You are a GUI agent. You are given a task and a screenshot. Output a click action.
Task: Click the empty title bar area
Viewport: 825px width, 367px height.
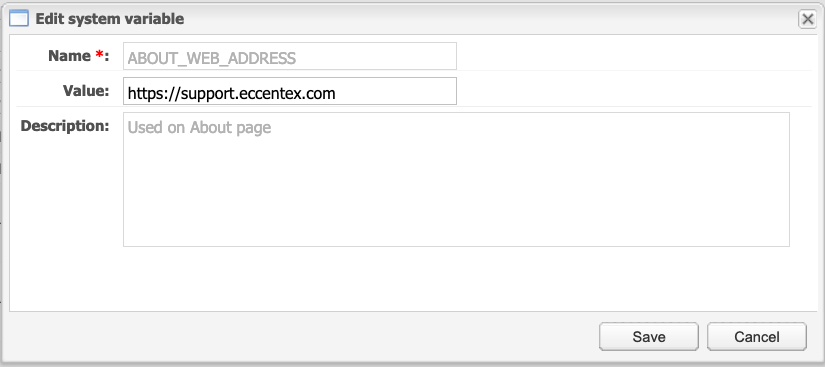489,19
